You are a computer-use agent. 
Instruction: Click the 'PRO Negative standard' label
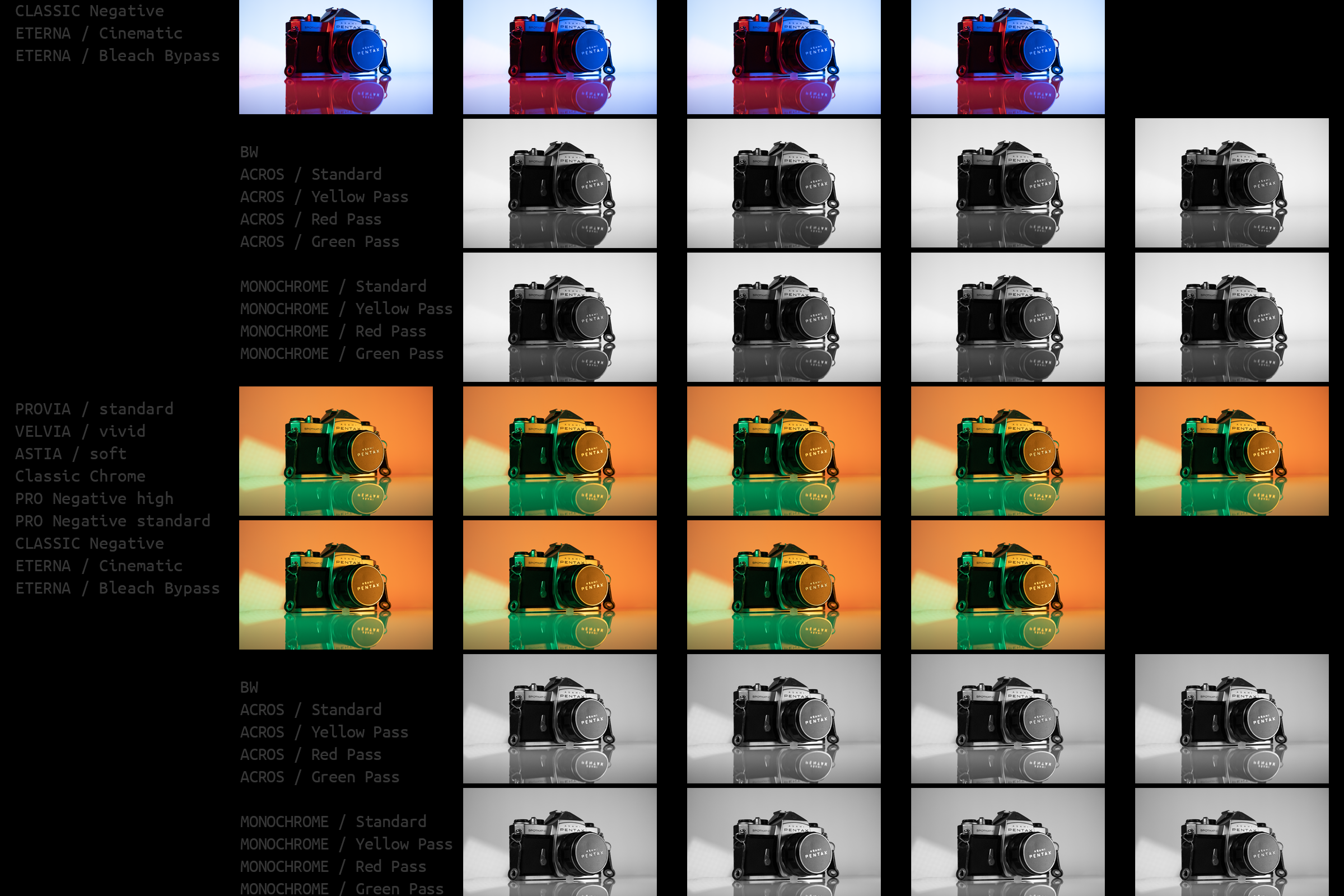point(113,521)
